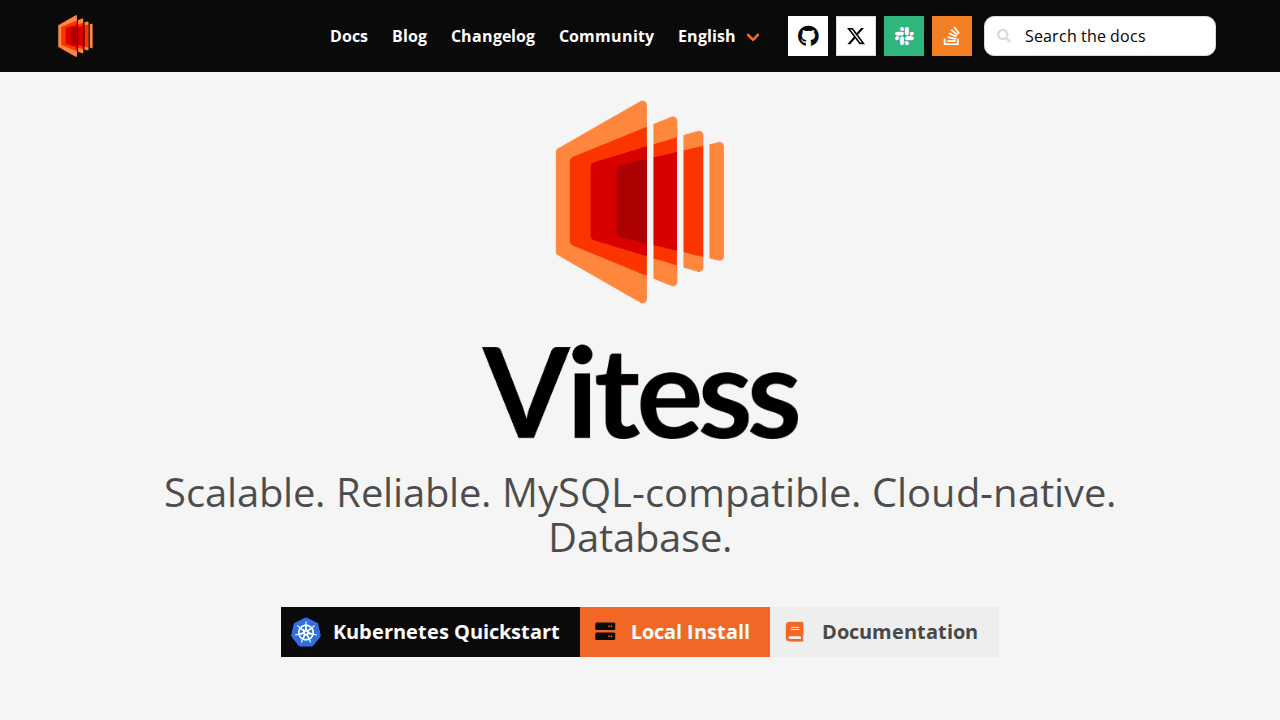Focus the Search the docs field
This screenshot has width=1280, height=720.
1110,36
